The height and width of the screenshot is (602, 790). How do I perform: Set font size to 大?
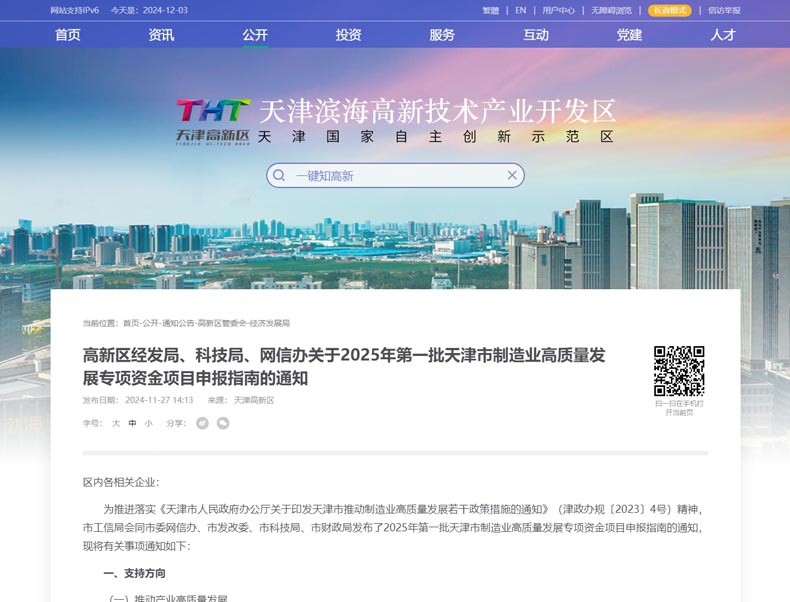(116, 423)
